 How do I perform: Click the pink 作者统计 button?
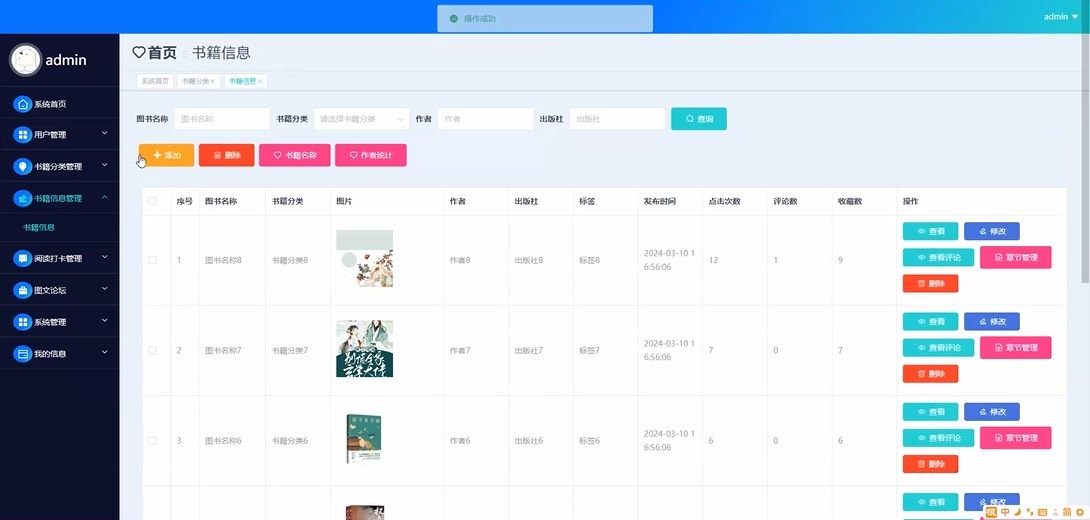(x=371, y=155)
